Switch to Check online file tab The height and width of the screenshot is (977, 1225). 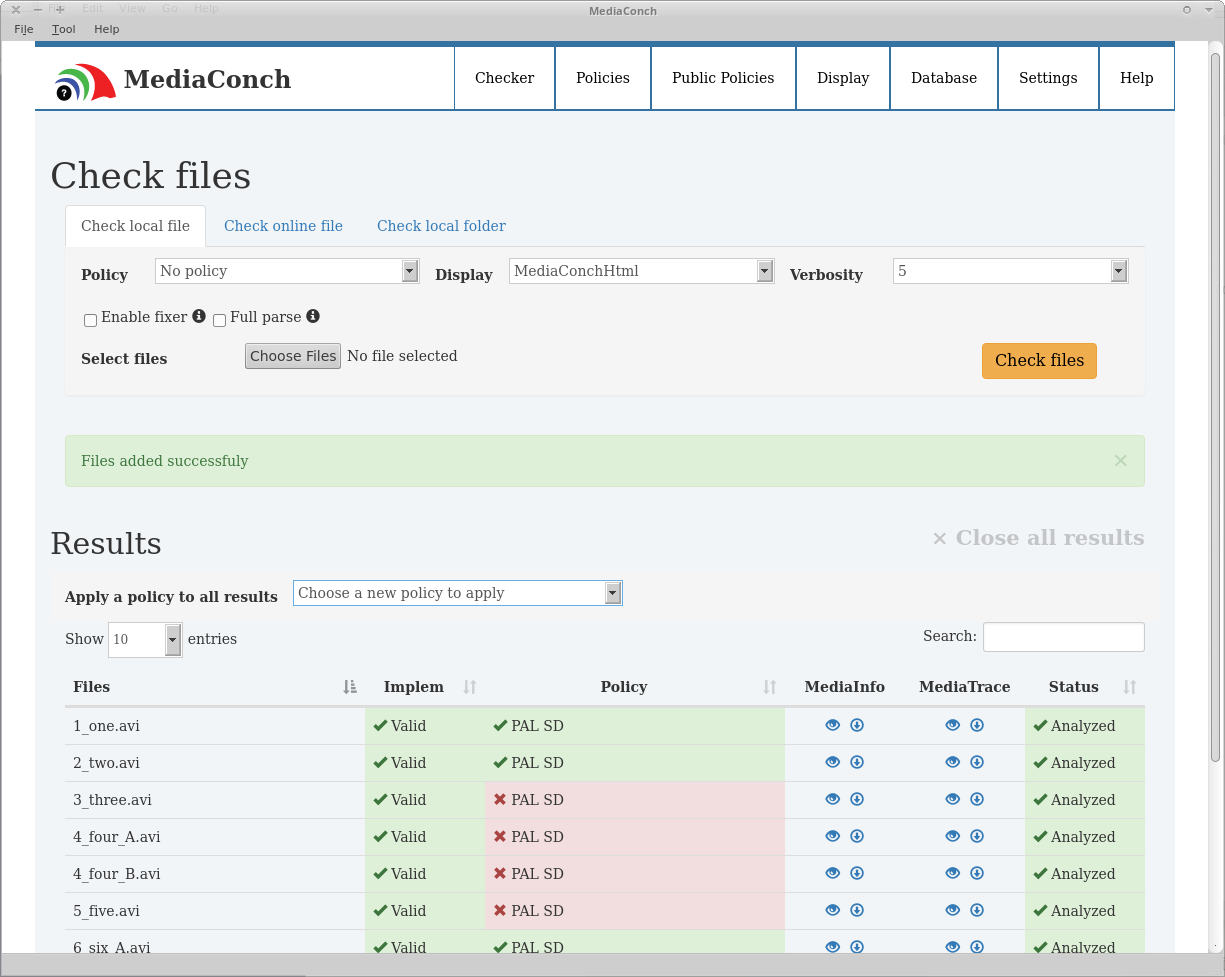coord(283,226)
